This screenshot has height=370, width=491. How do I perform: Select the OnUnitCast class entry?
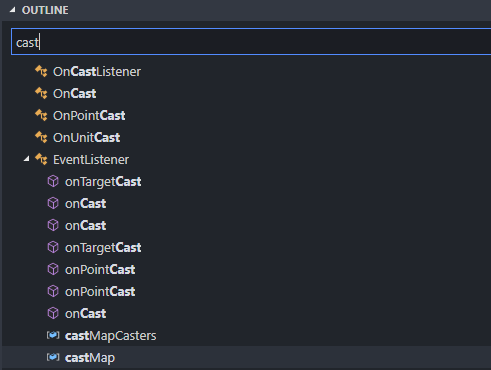click(86, 138)
